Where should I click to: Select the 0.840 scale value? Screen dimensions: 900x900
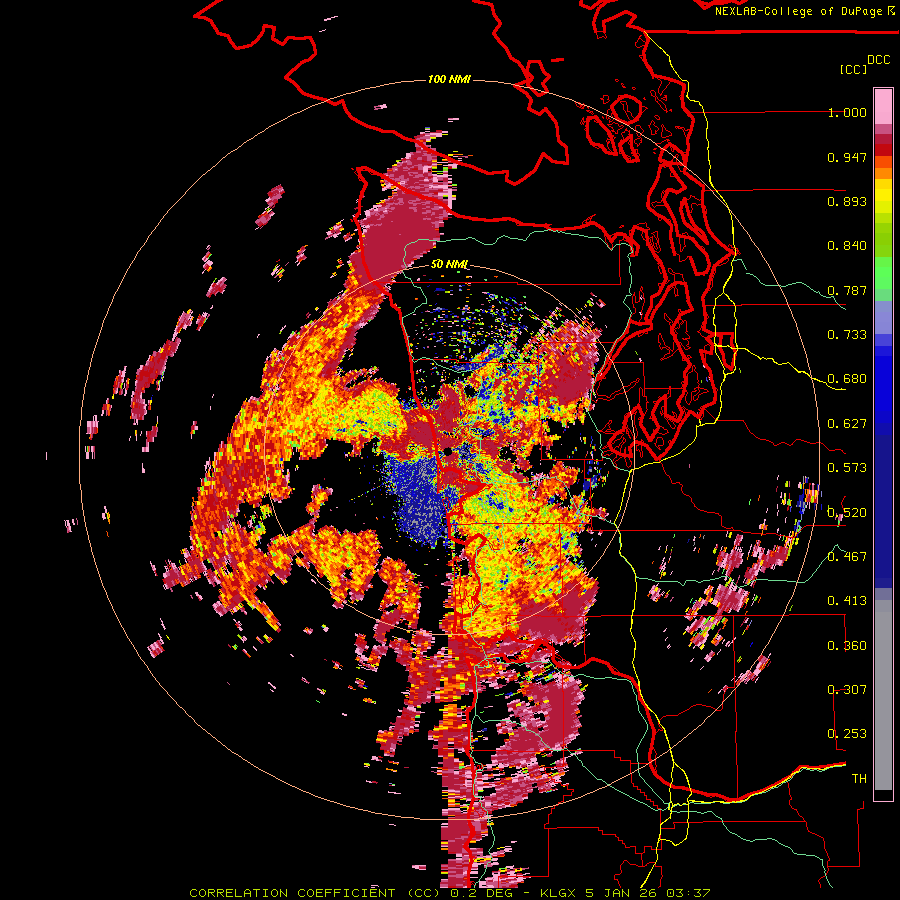pos(847,246)
